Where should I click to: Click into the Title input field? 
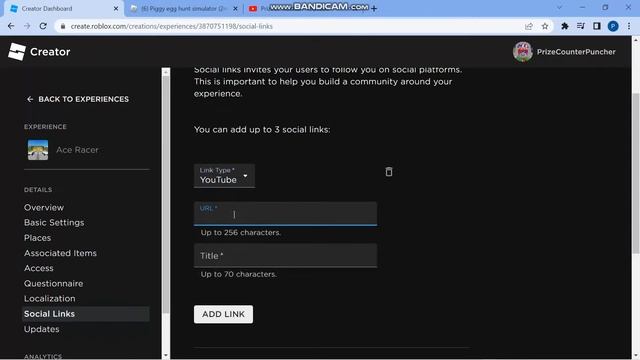285,256
